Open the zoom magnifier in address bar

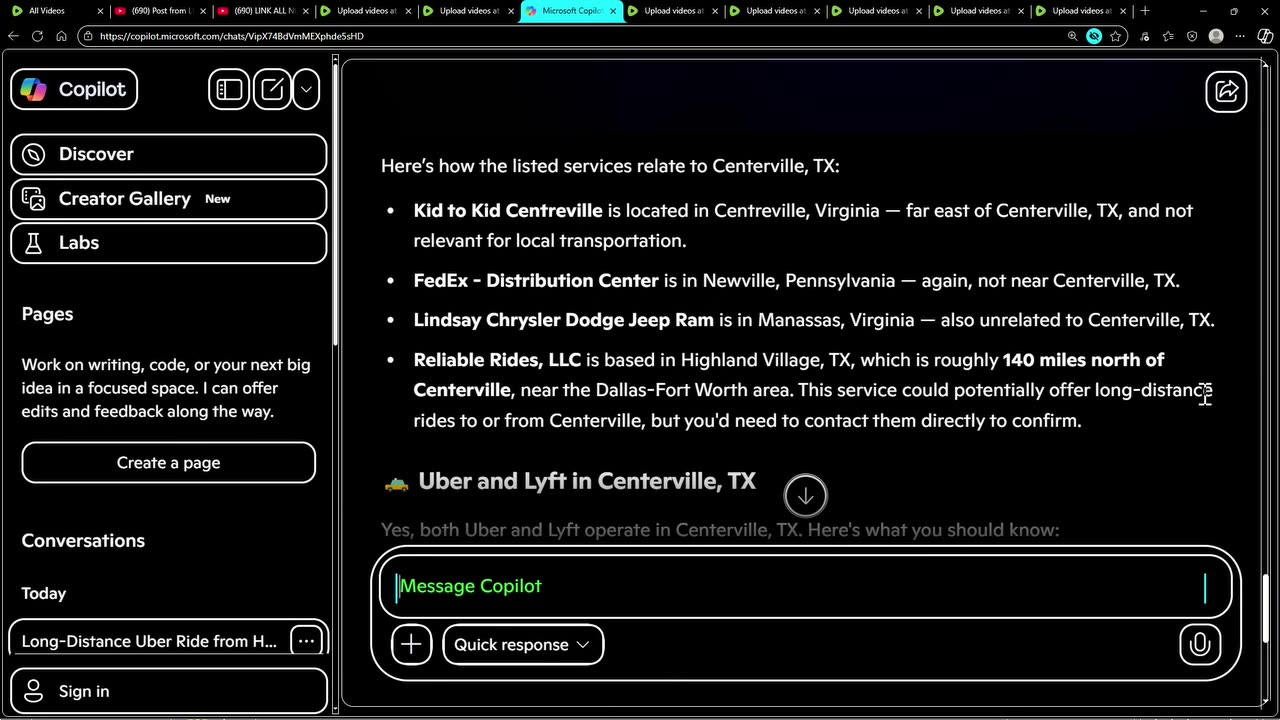1072,36
